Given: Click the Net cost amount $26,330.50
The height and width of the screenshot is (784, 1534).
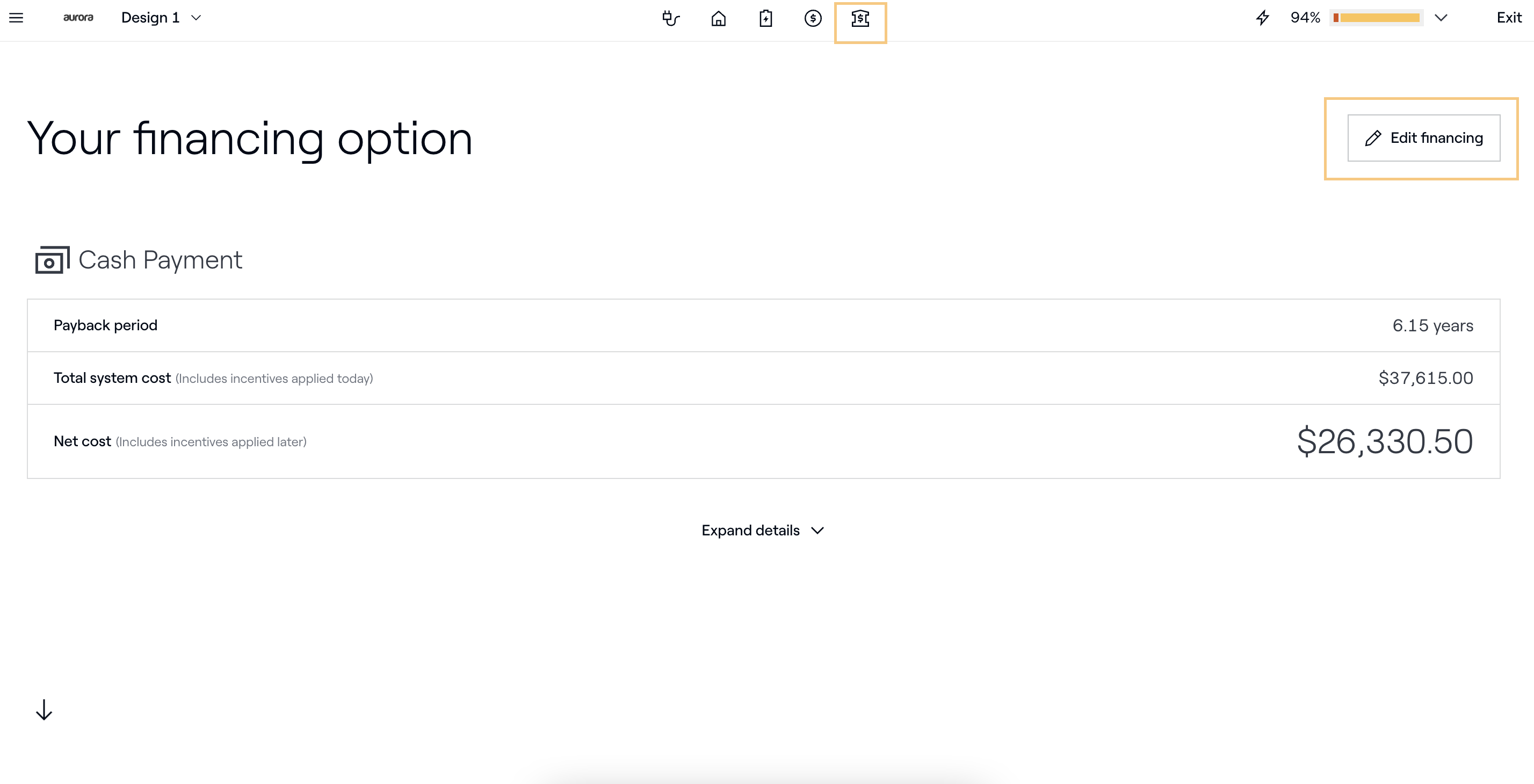Looking at the screenshot, I should click(1385, 442).
